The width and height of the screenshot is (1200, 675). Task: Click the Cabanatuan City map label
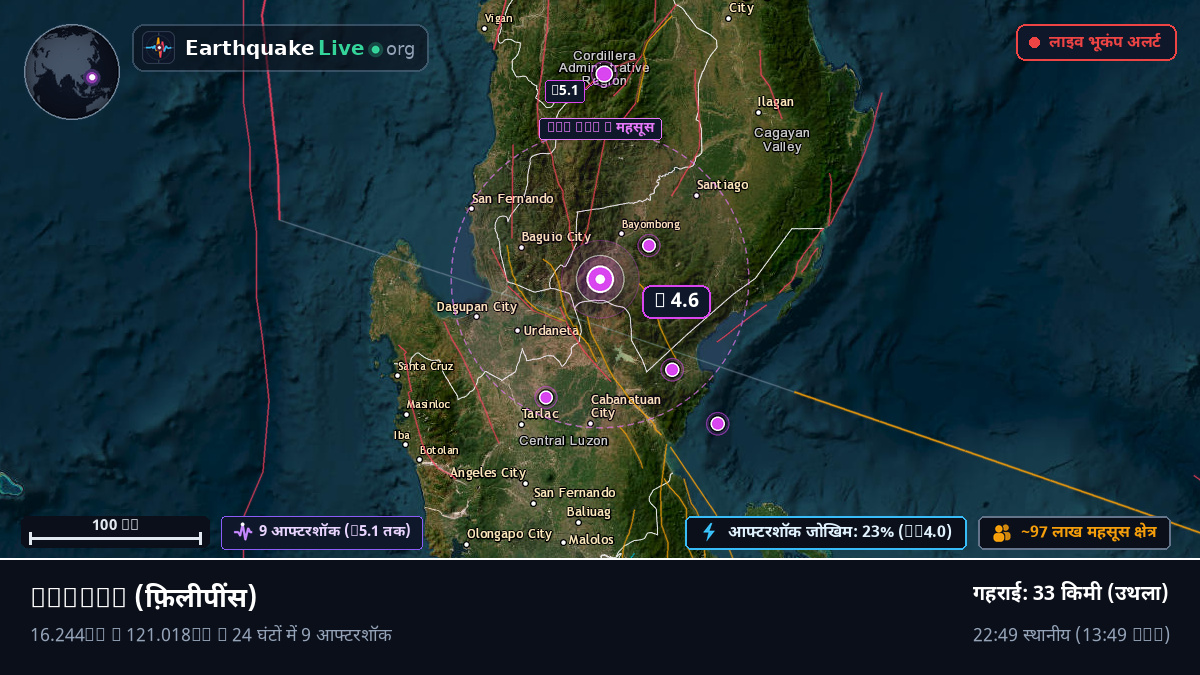coord(625,406)
